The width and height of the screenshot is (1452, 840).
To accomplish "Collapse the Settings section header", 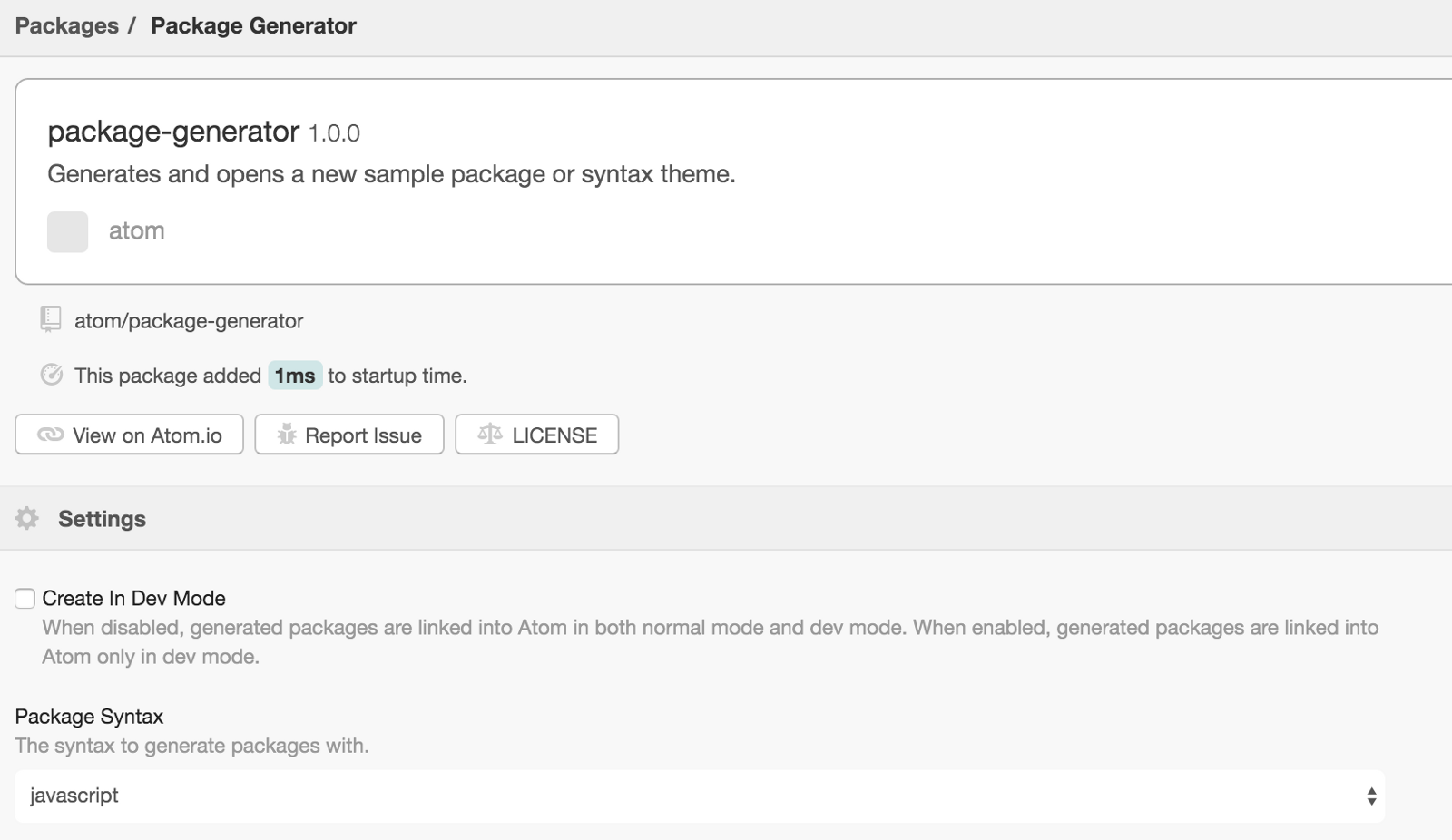I will [x=102, y=519].
